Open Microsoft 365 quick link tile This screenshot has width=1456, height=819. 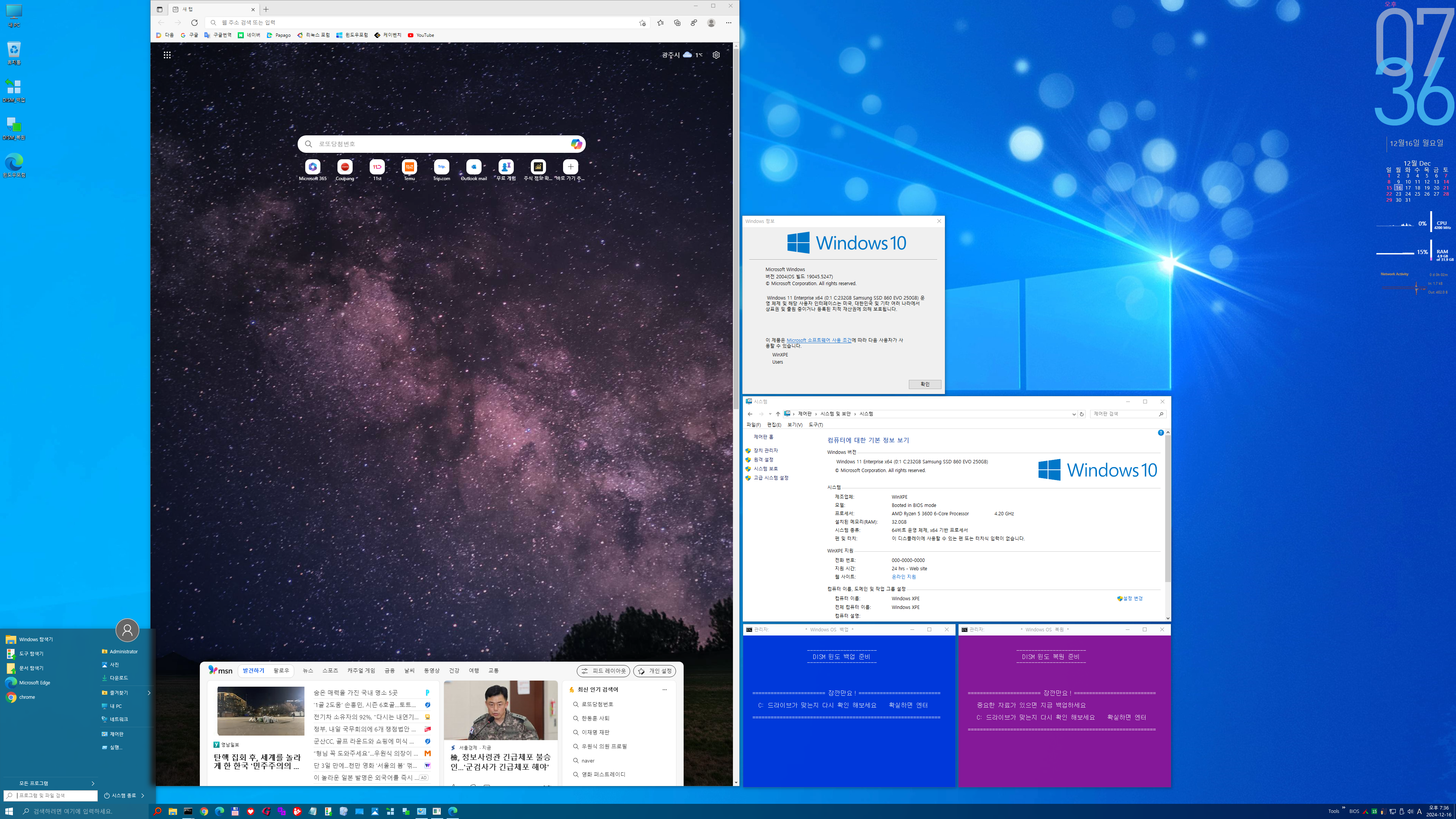[x=312, y=170]
